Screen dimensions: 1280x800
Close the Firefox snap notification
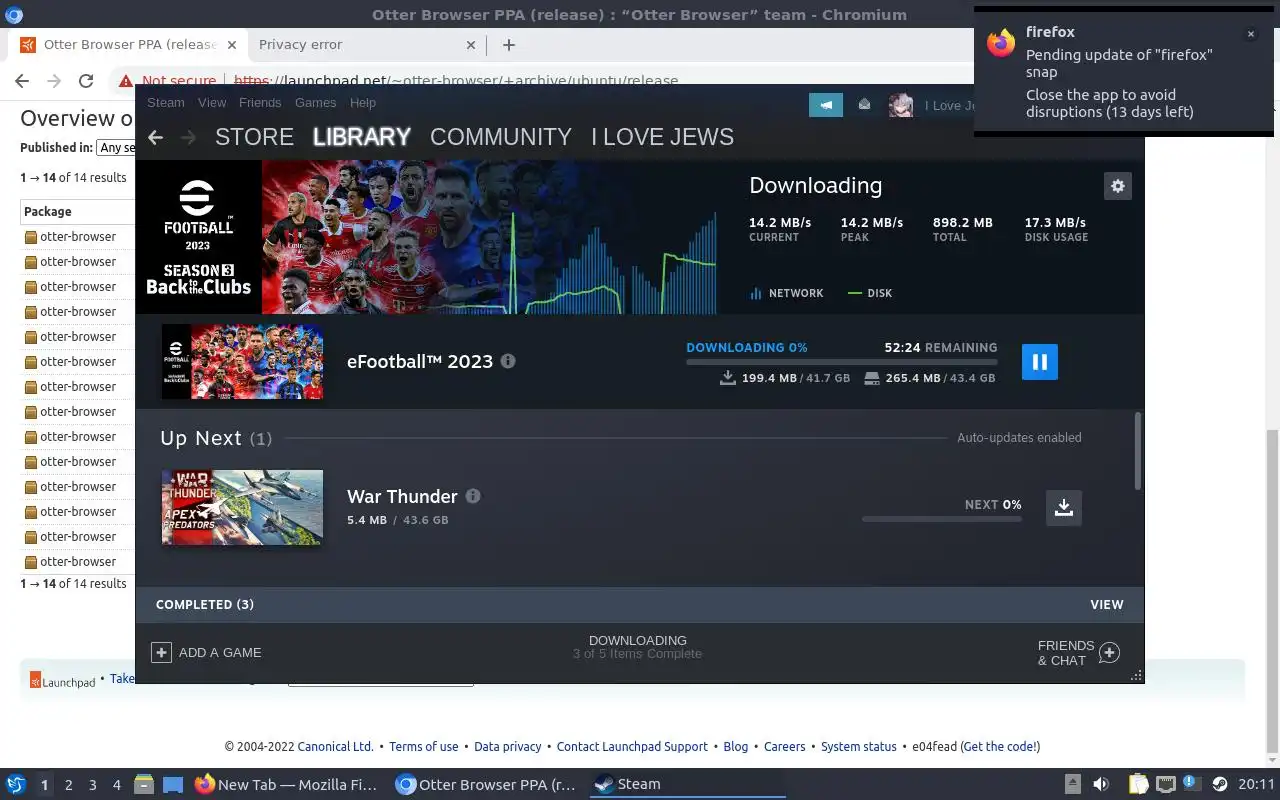(1250, 34)
